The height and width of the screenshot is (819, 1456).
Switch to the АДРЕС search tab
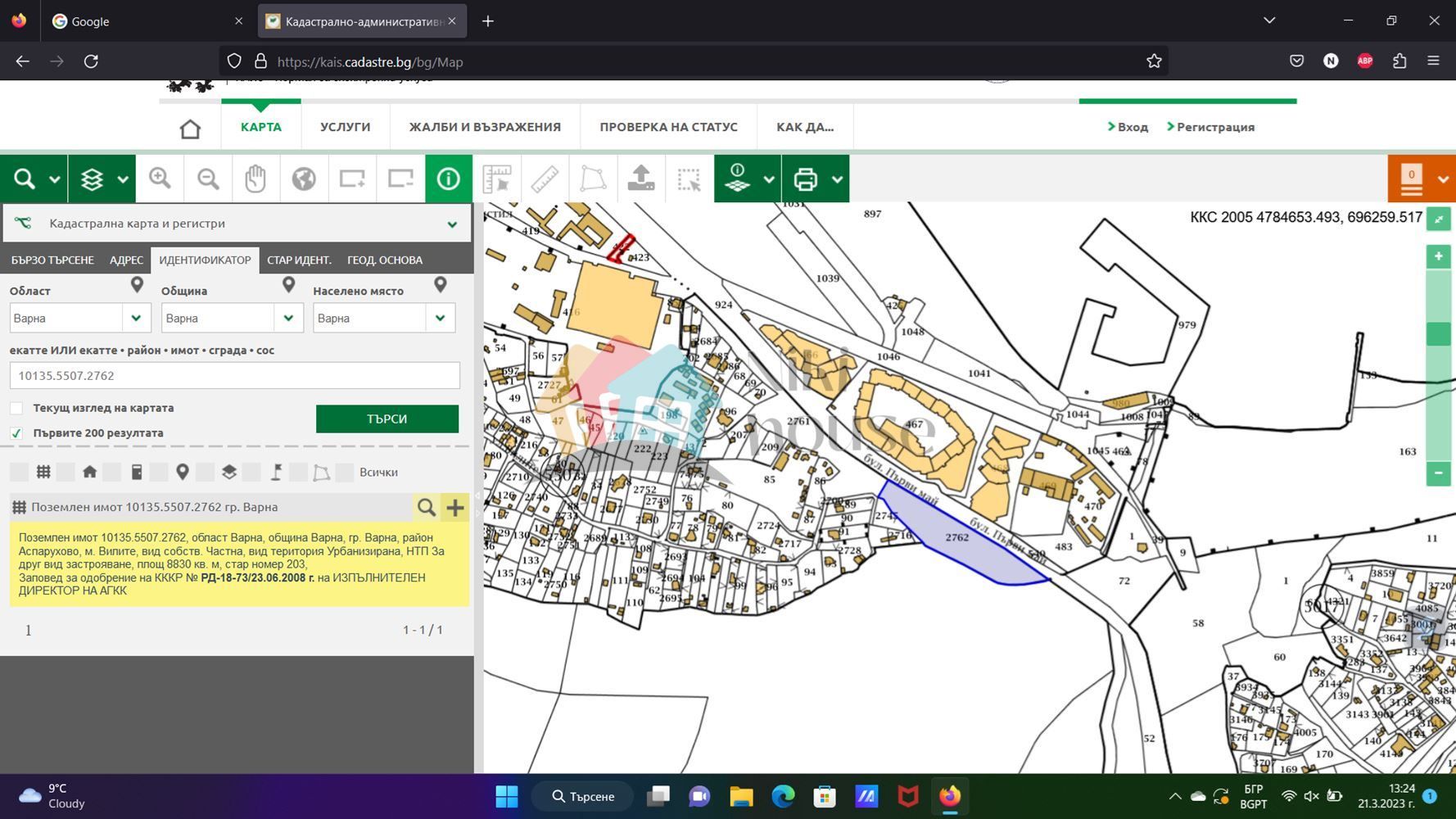(x=126, y=260)
